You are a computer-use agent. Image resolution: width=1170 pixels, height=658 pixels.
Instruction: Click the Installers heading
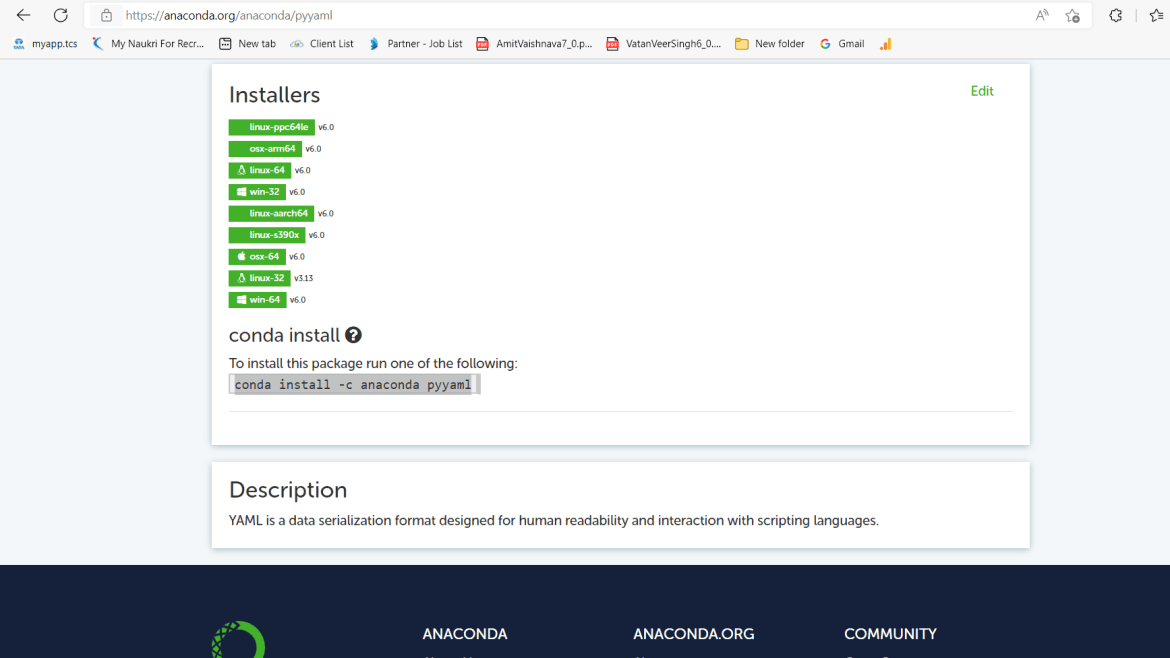click(x=275, y=95)
